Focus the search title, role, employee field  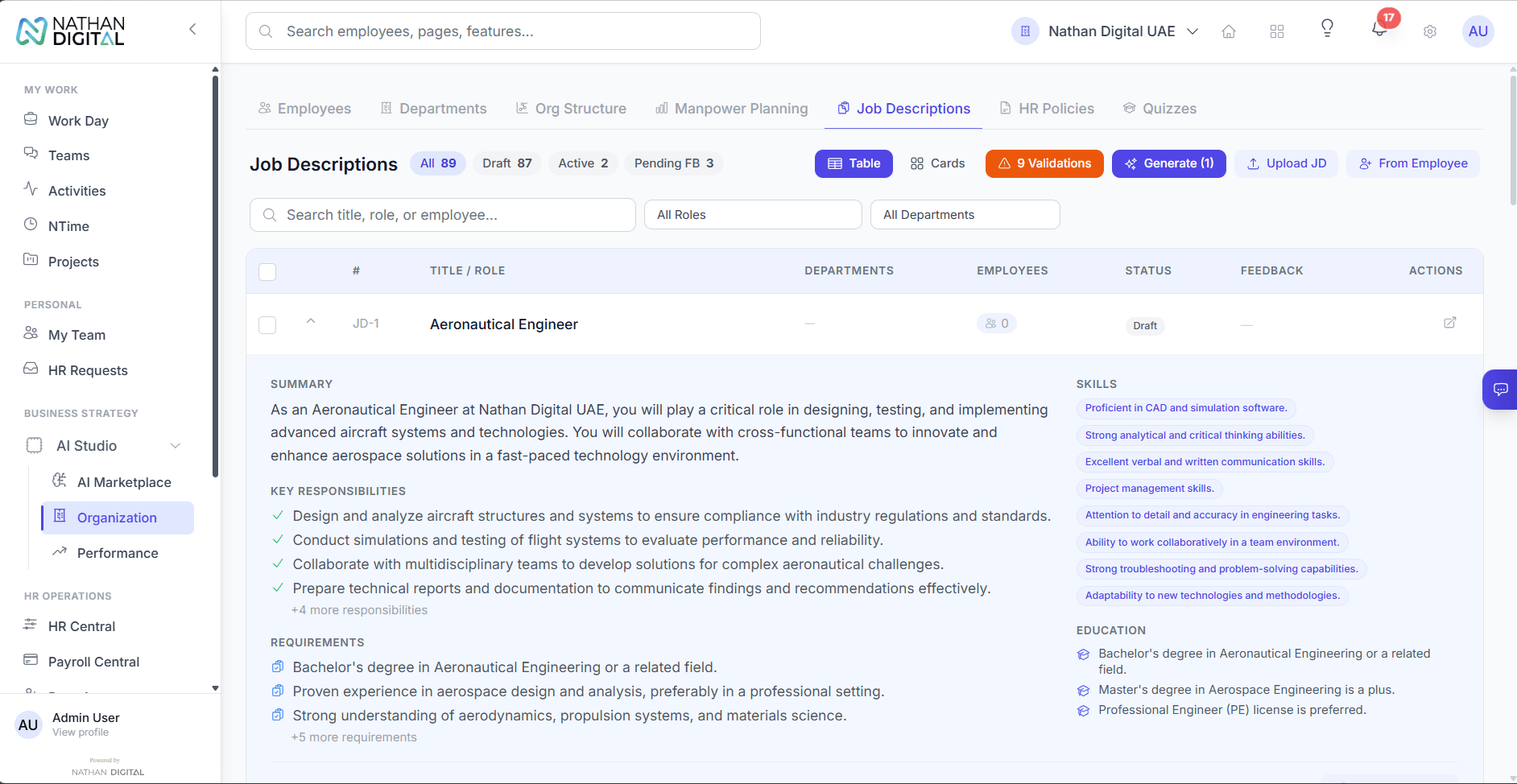click(443, 215)
